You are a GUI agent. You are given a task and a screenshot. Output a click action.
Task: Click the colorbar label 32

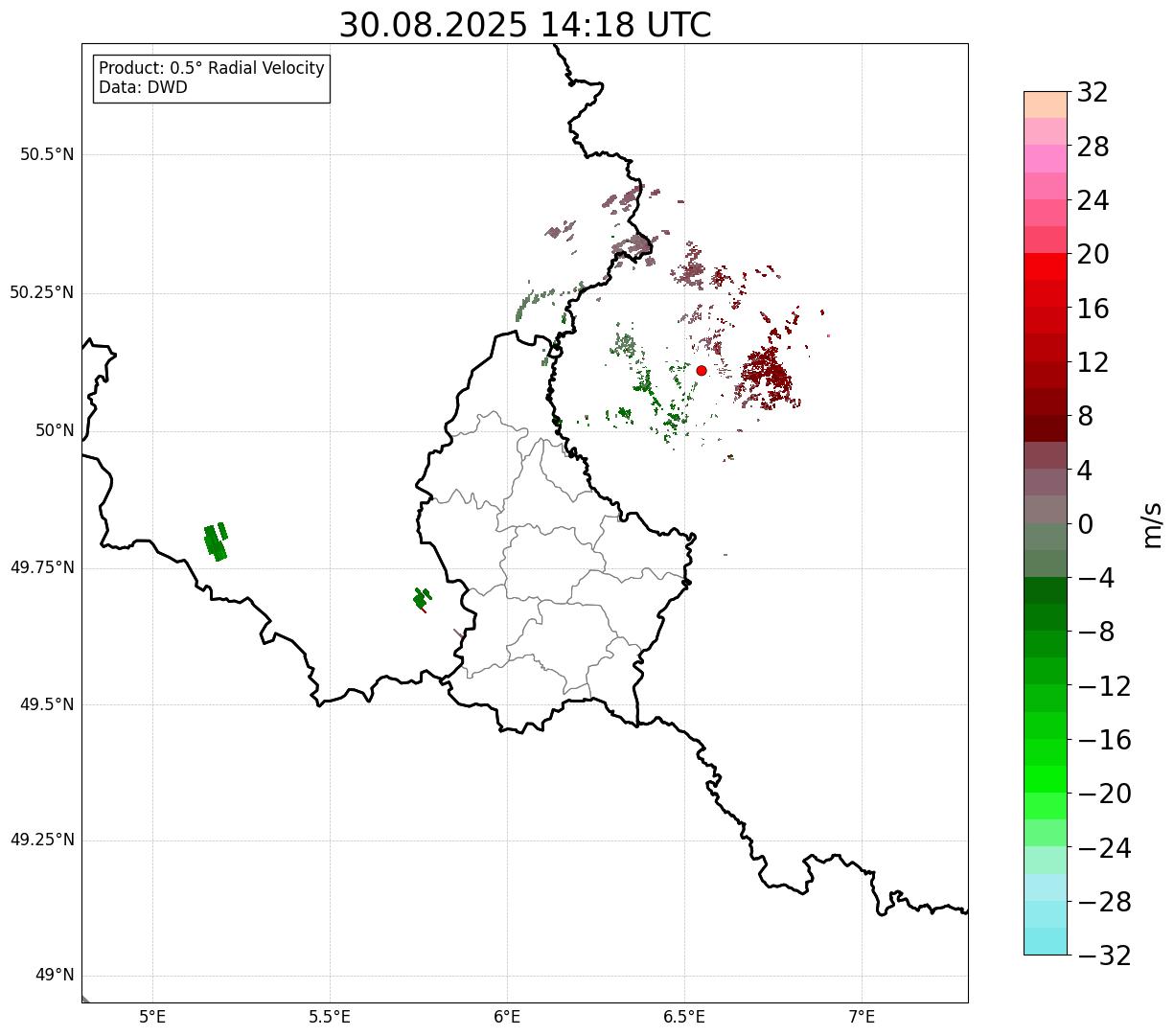[1093, 93]
